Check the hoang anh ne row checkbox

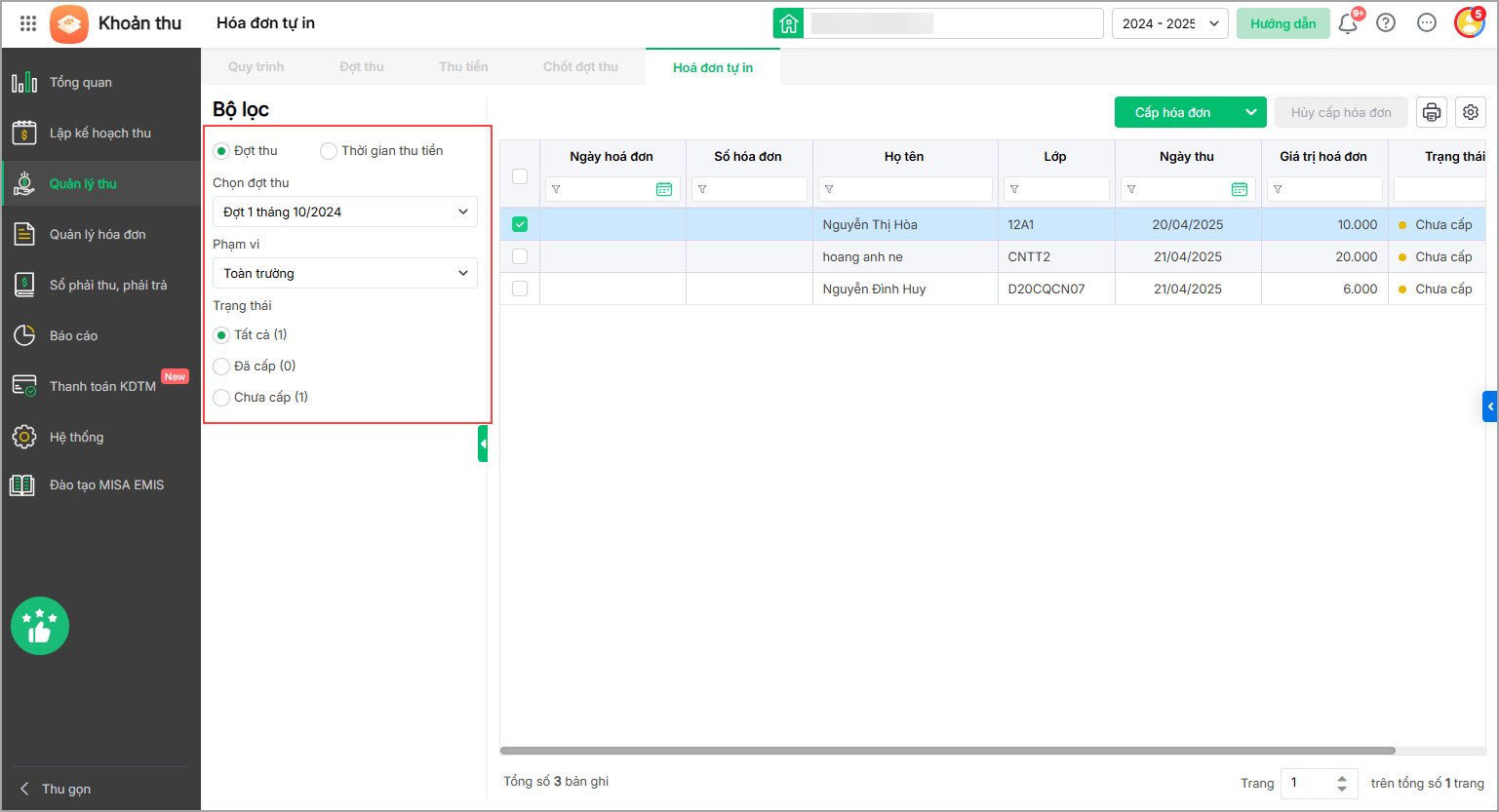520,256
